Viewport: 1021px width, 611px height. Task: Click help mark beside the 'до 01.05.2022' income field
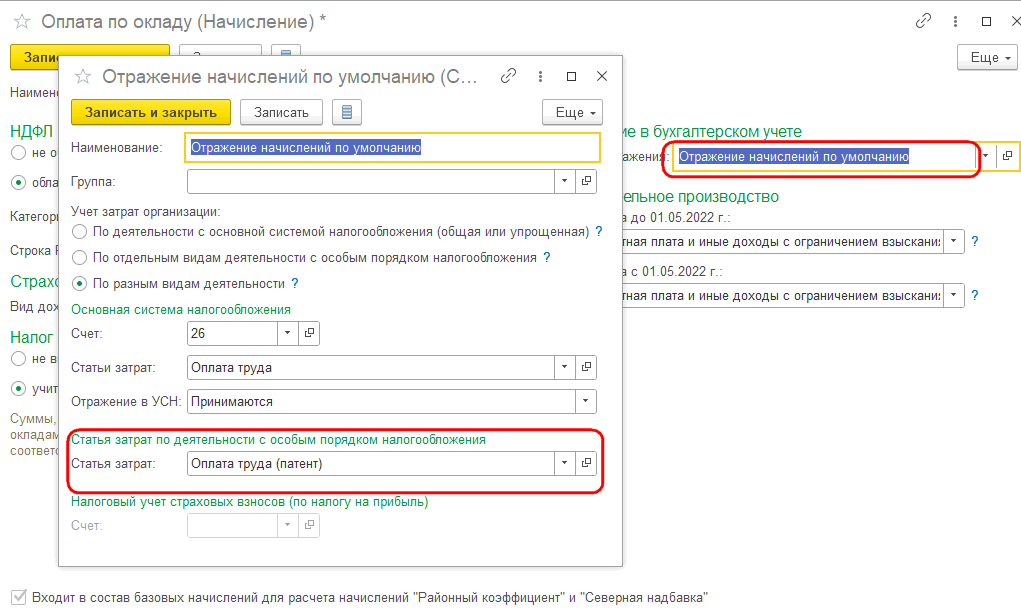click(975, 242)
